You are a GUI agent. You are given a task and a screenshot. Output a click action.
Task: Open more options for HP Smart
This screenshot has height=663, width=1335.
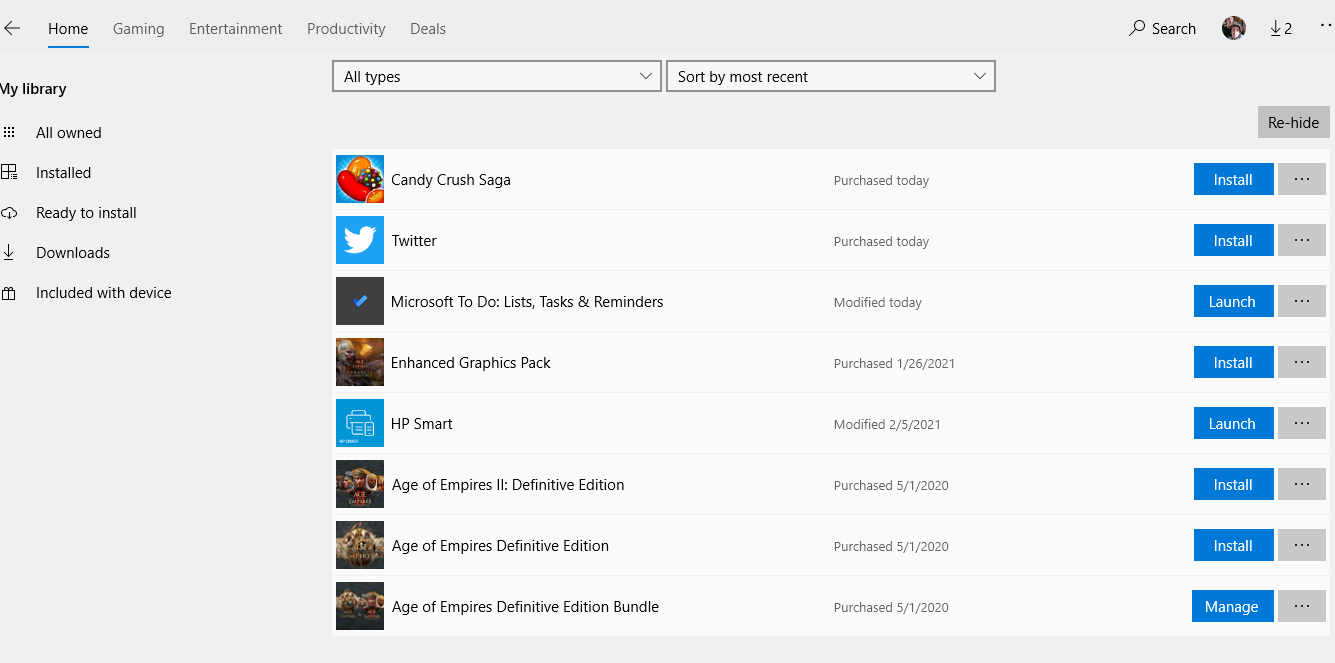[1301, 423]
